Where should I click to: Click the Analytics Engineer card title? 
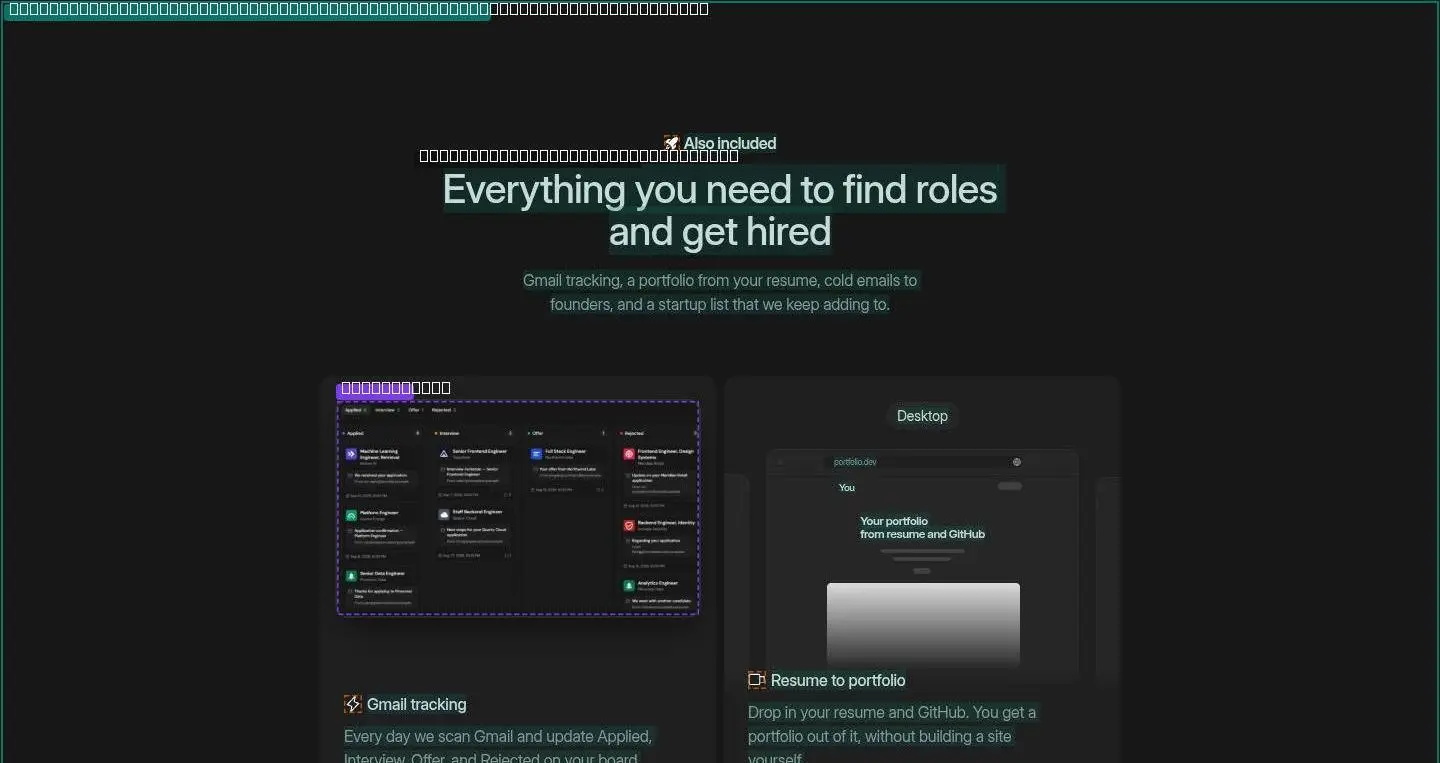[x=658, y=583]
